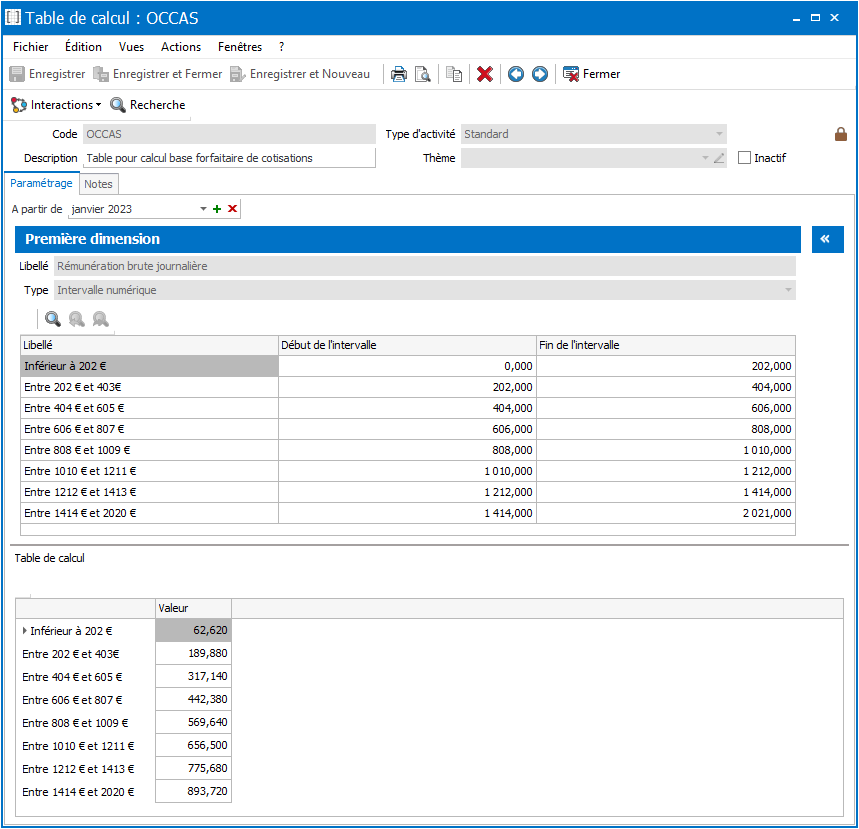Click the value cell 569,640
The image size is (859, 829).
pyautogui.click(x=193, y=722)
